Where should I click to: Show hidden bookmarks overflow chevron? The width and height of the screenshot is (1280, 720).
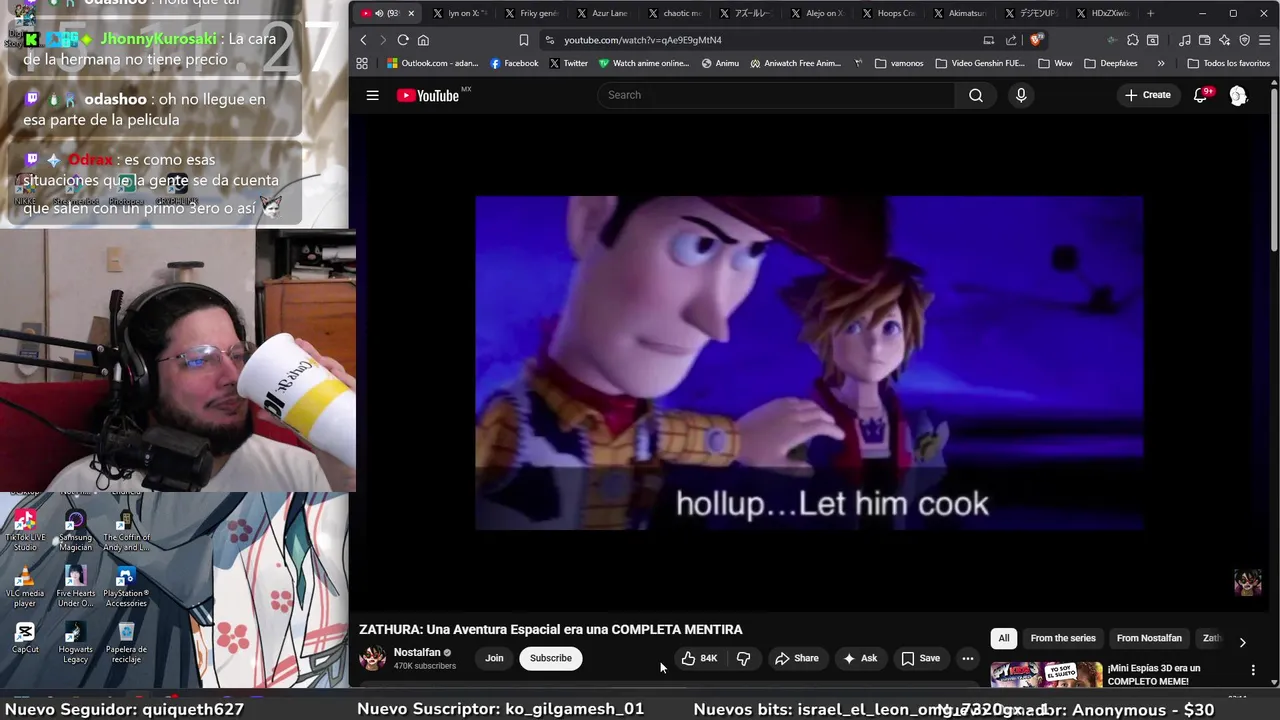1161,63
